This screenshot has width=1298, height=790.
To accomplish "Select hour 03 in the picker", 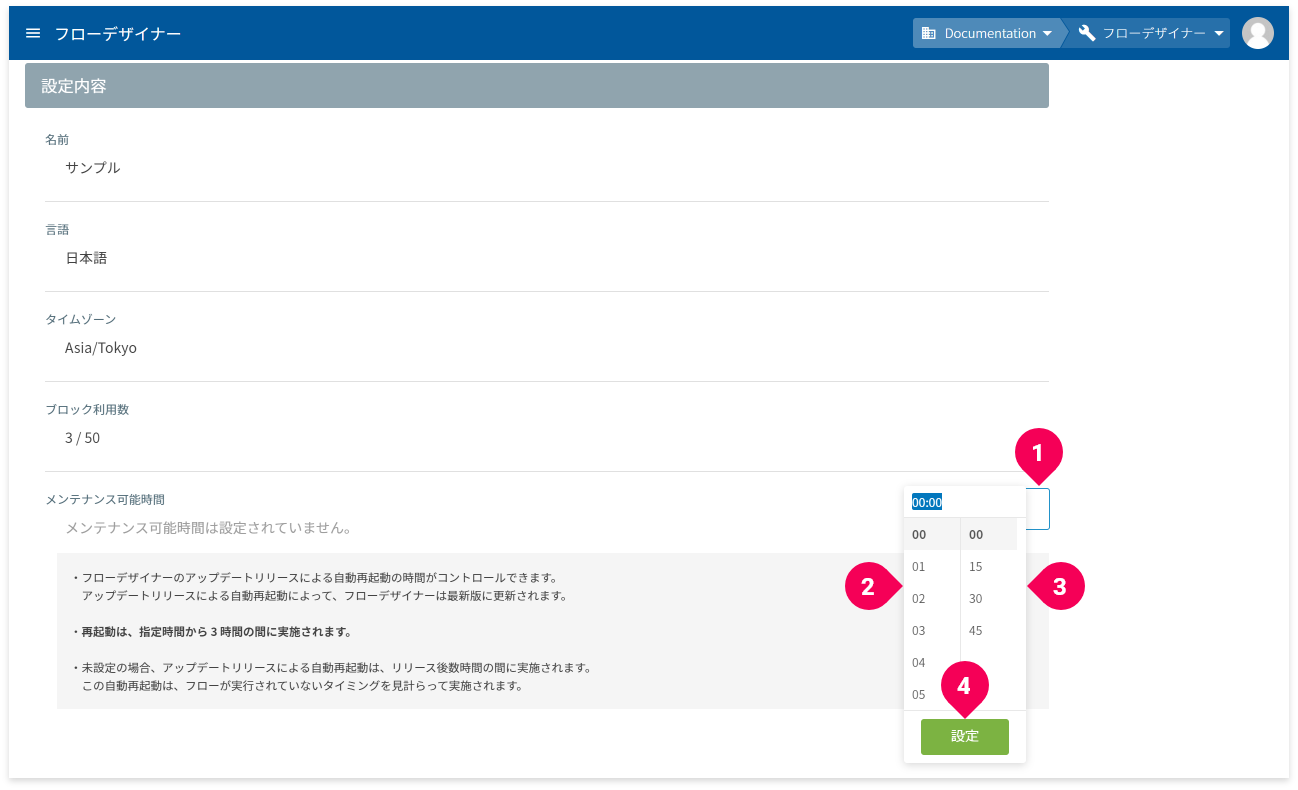I will pos(932,630).
